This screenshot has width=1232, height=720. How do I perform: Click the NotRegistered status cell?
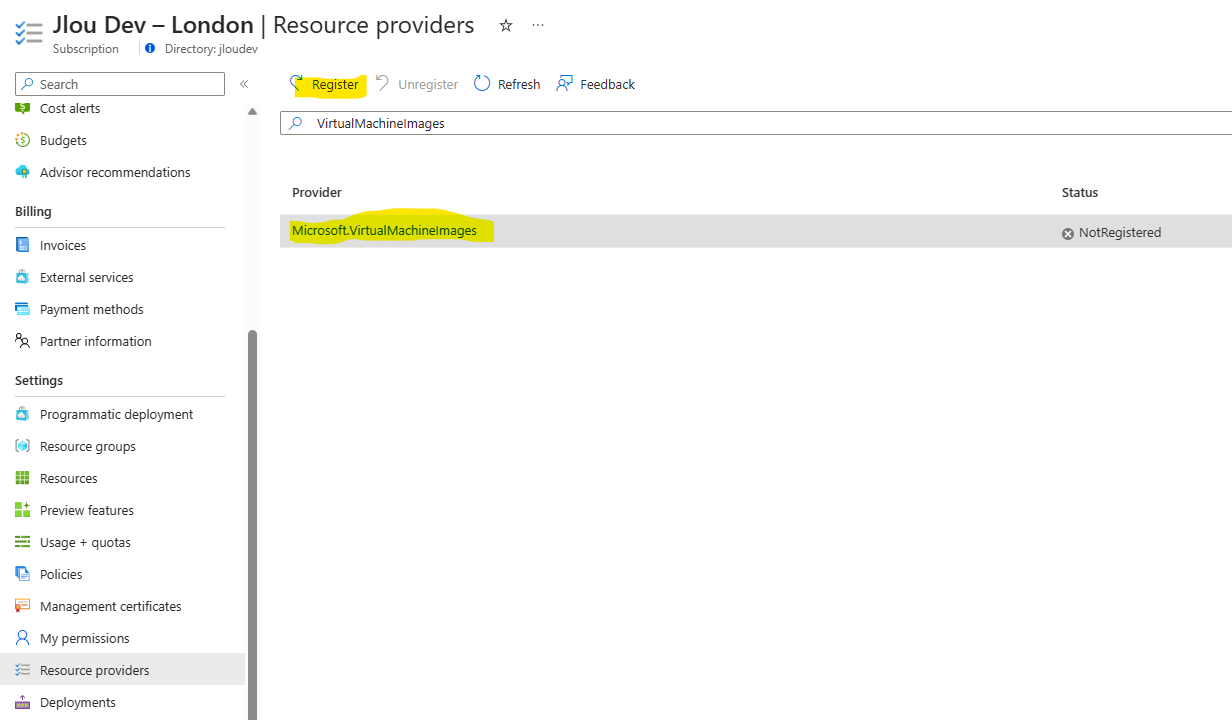(1111, 232)
